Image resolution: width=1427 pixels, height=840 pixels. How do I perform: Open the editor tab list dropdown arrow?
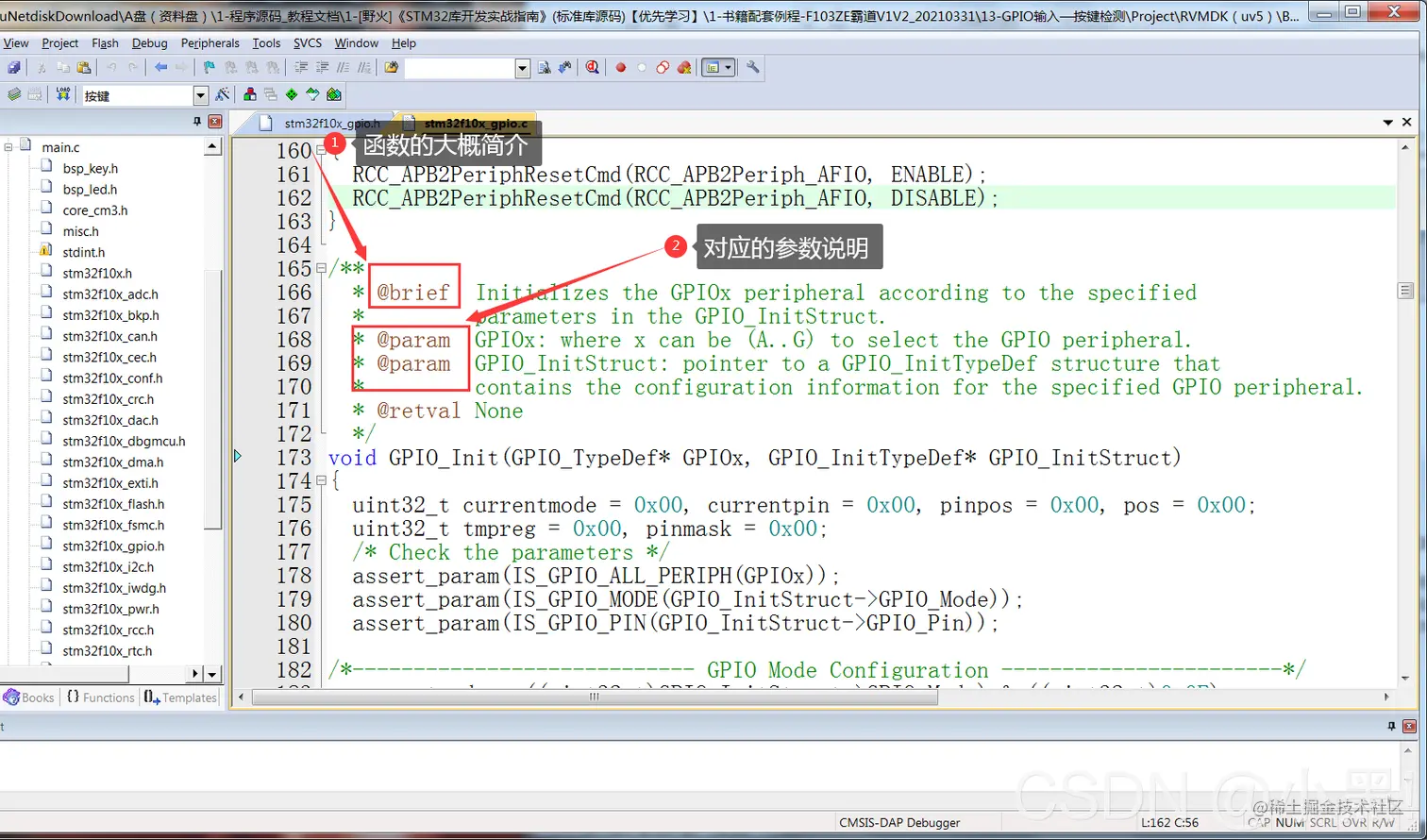[x=1387, y=123]
